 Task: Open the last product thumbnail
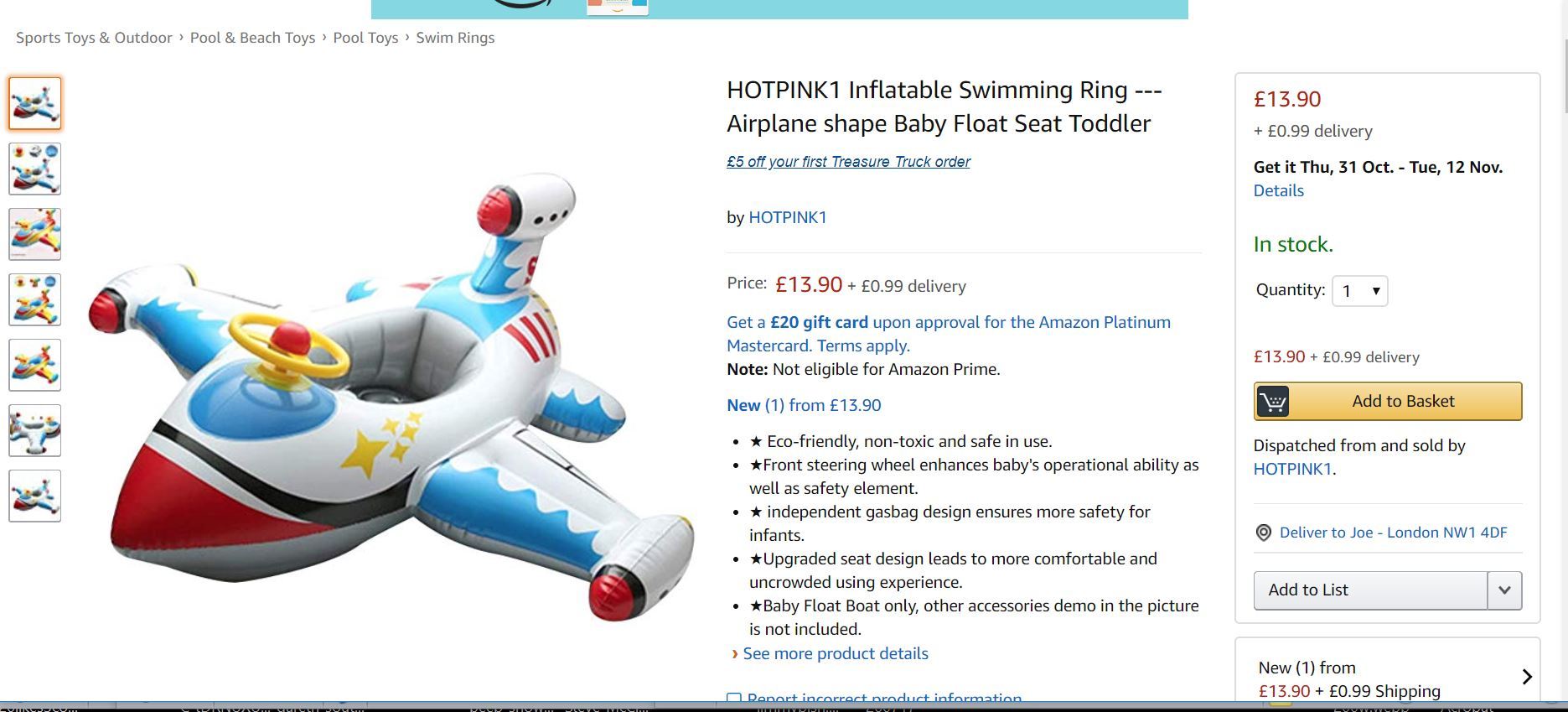[x=35, y=496]
